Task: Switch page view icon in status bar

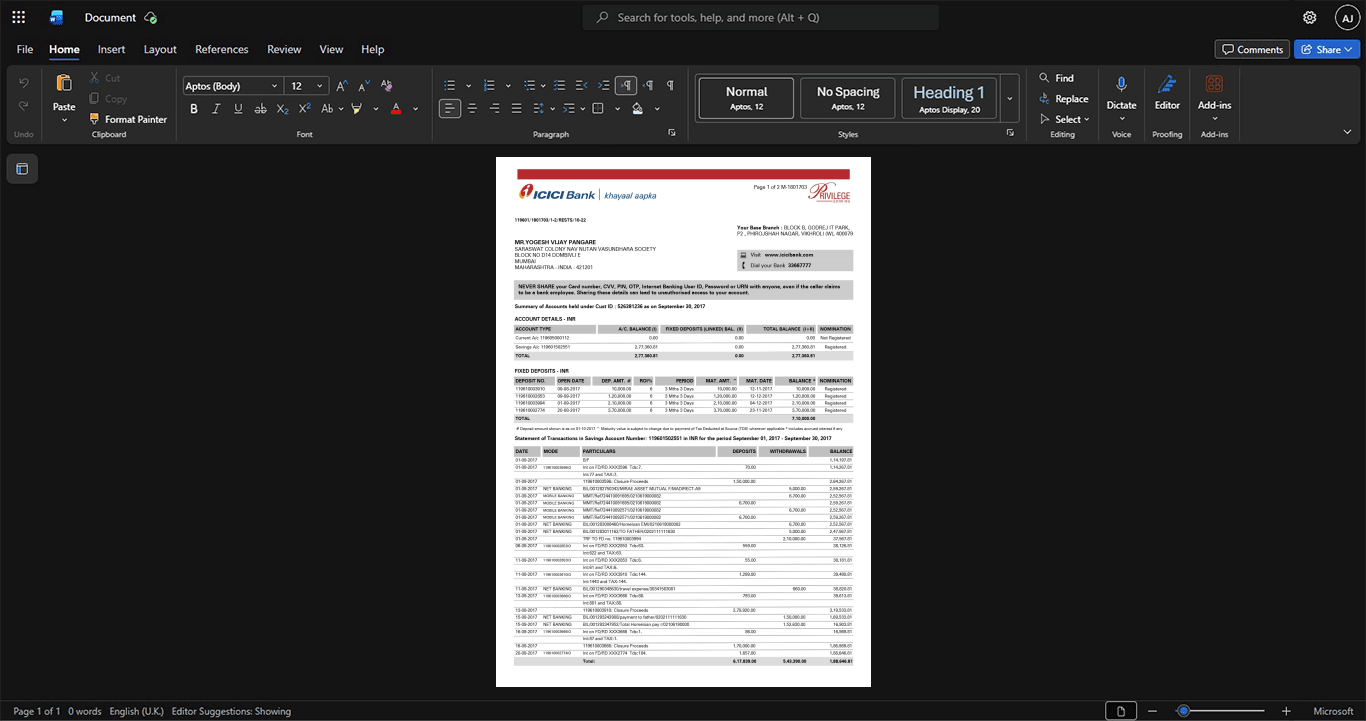Action: tap(1121, 711)
